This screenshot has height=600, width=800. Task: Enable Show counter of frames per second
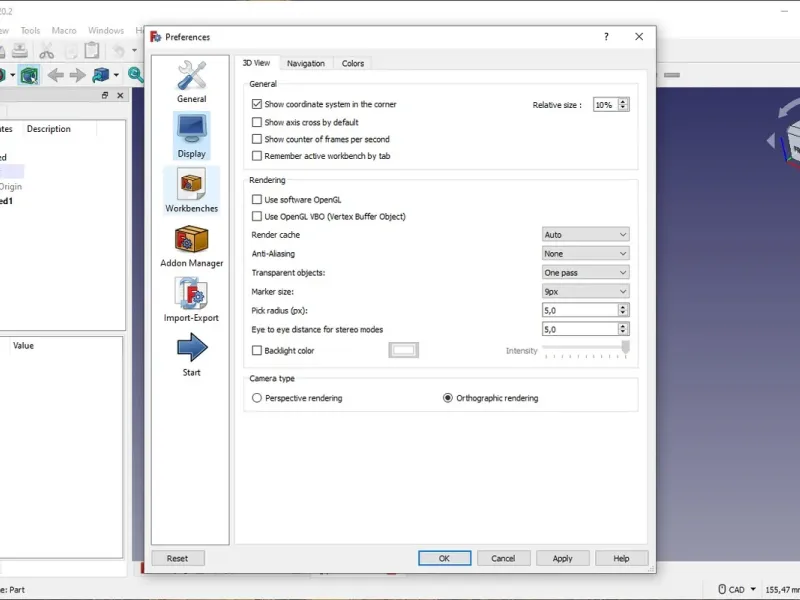coord(257,139)
